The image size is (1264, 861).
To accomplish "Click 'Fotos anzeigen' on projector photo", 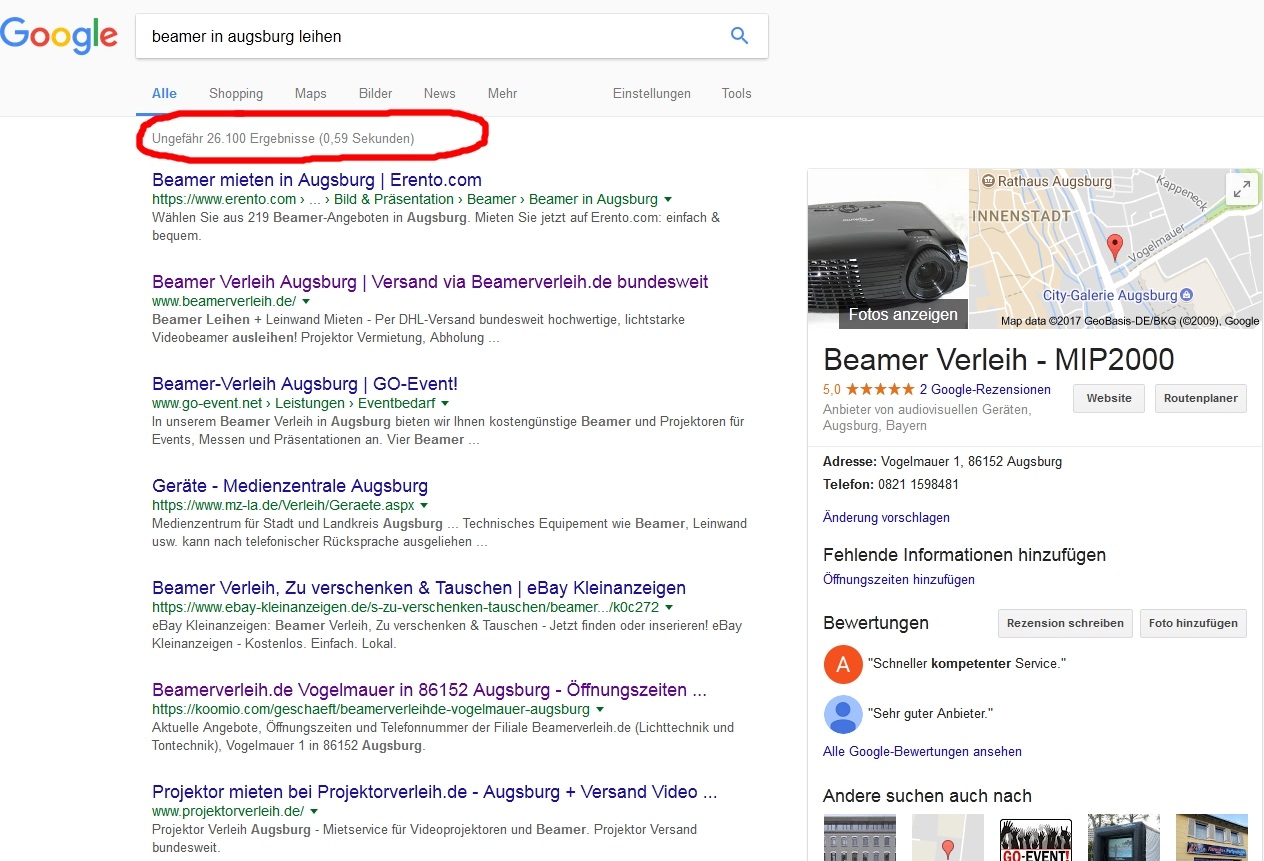I will click(x=903, y=314).
